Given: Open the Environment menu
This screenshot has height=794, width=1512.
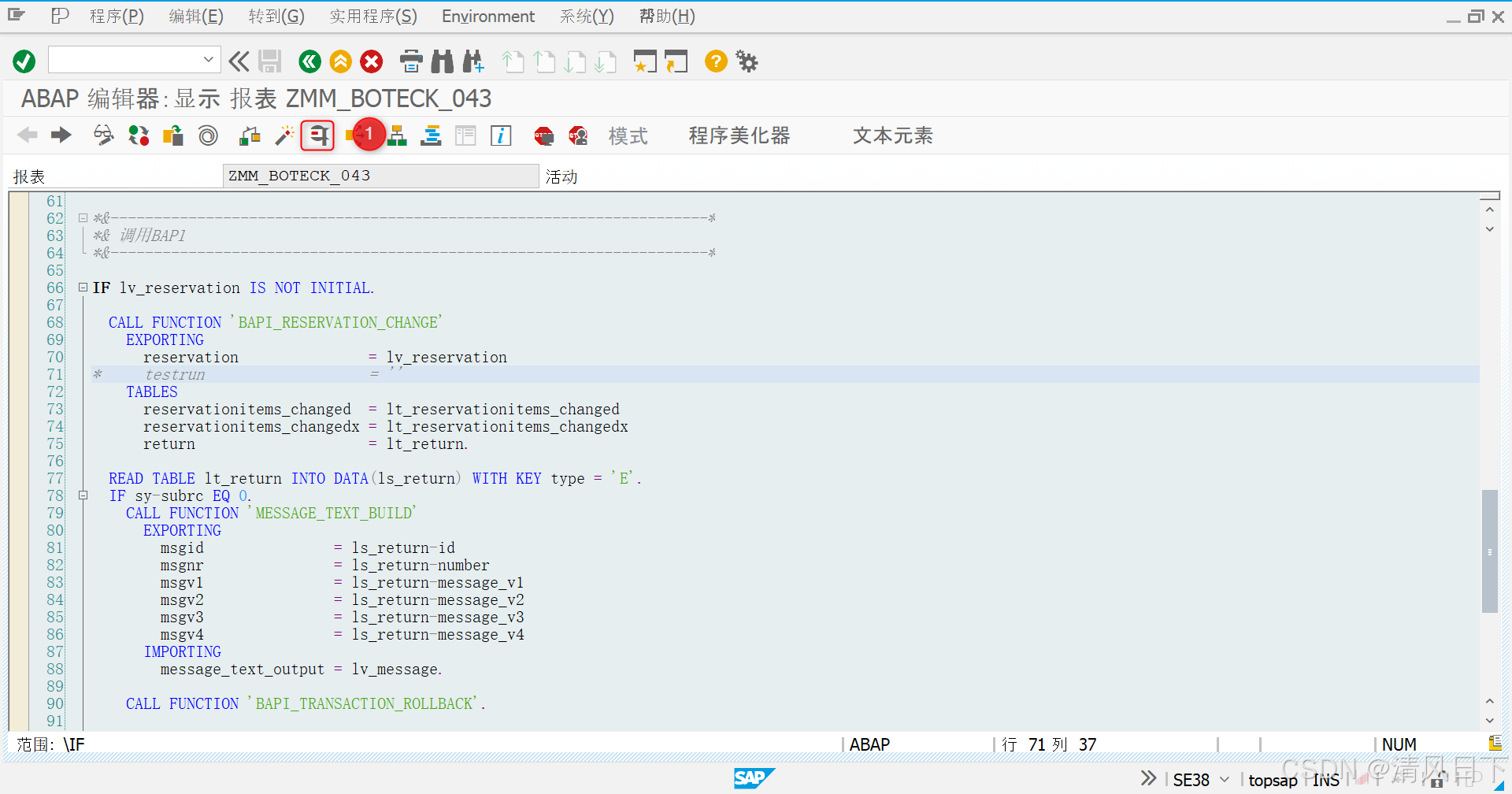Looking at the screenshot, I should [487, 16].
